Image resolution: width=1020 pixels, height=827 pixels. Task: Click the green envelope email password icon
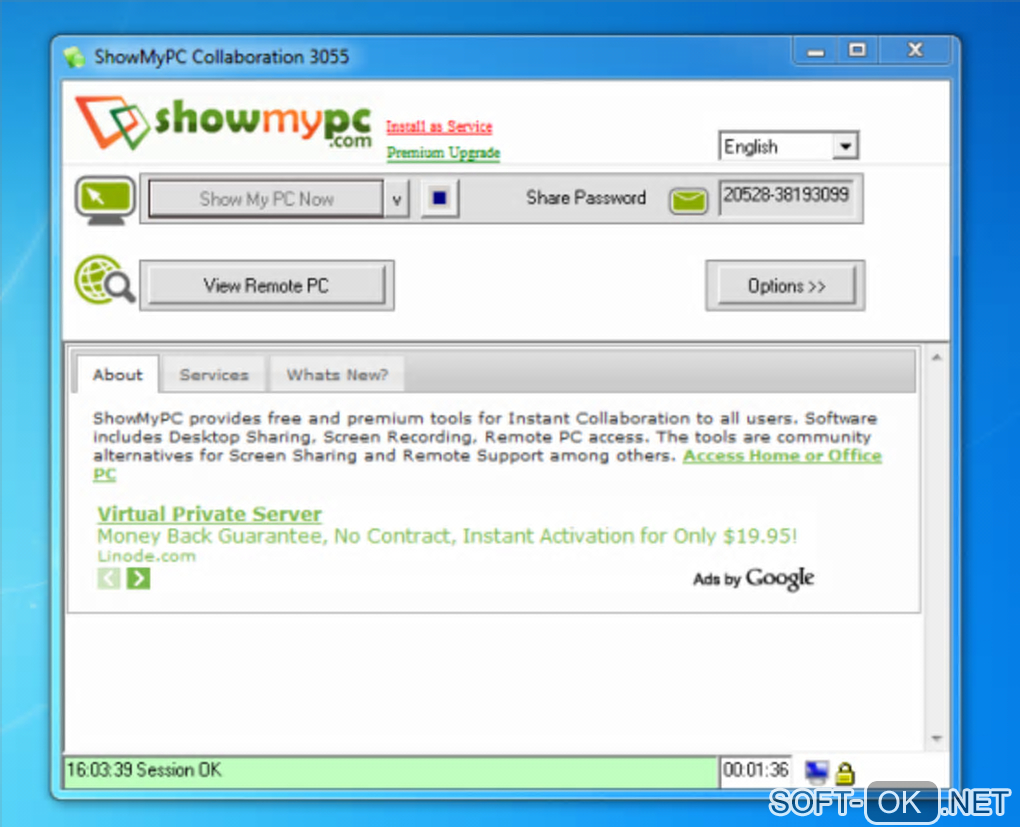click(x=688, y=200)
